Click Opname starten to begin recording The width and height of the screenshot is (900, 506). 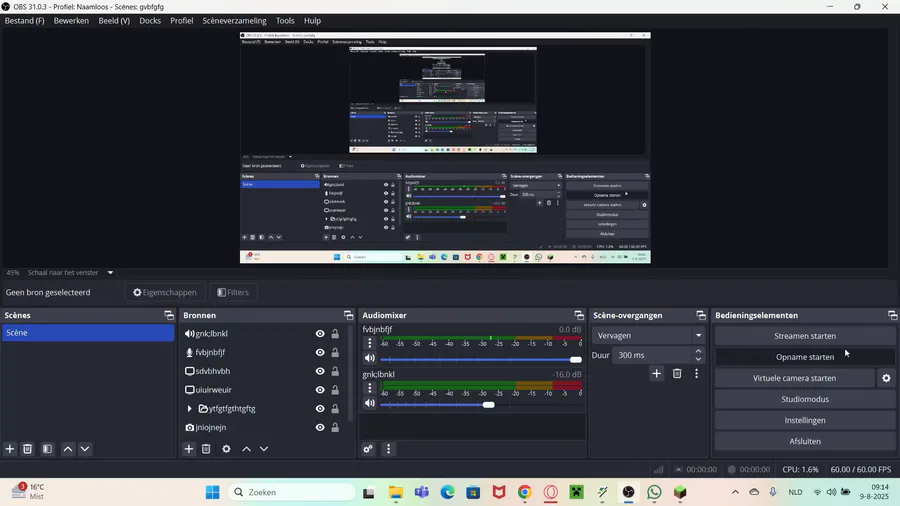(x=805, y=357)
